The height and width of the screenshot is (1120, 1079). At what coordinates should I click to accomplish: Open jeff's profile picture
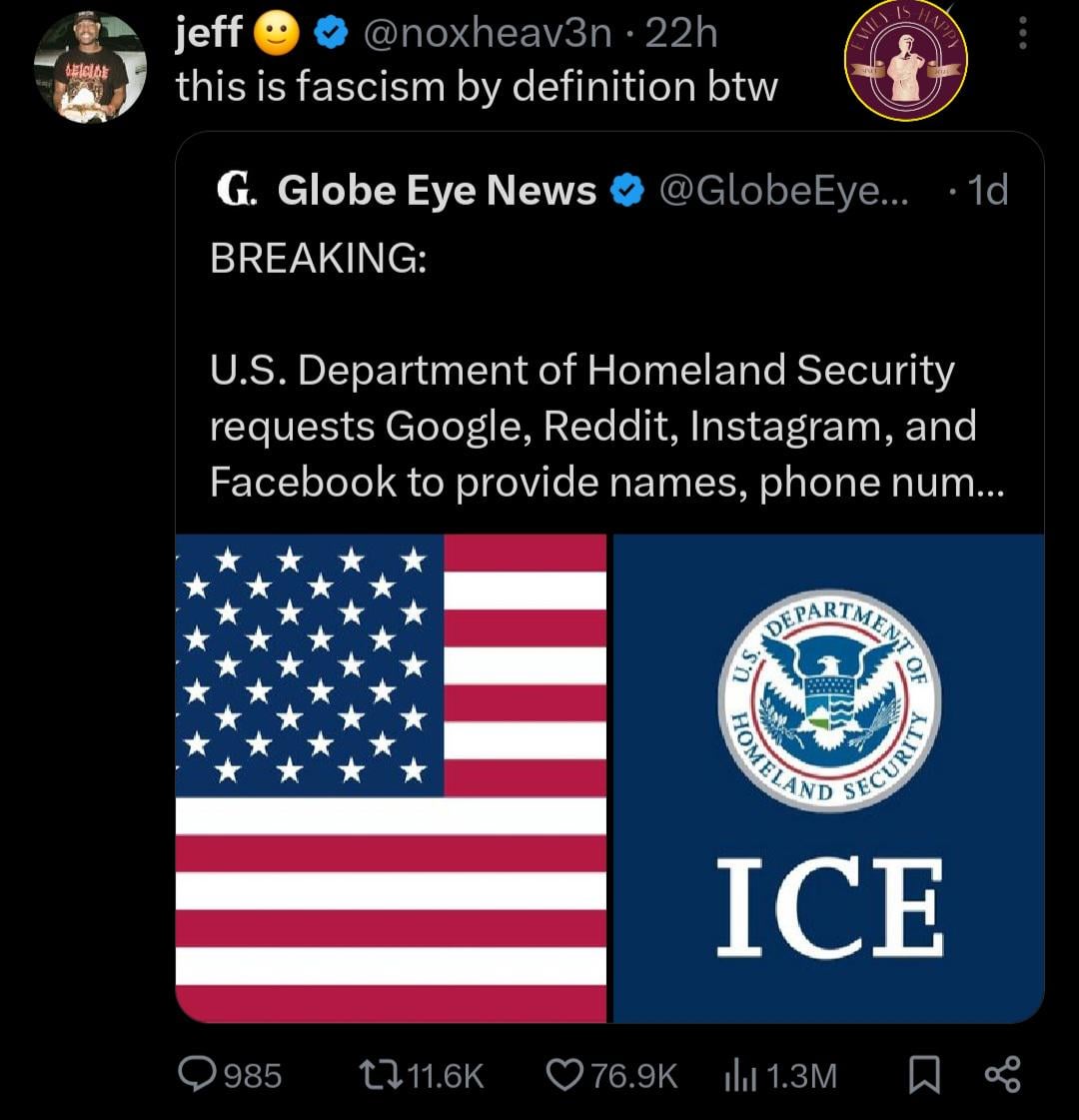click(88, 69)
